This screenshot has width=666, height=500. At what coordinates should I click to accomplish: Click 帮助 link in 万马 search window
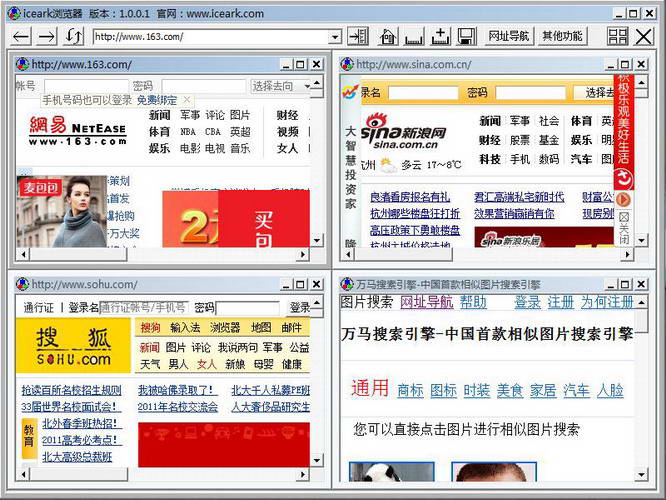(x=474, y=302)
